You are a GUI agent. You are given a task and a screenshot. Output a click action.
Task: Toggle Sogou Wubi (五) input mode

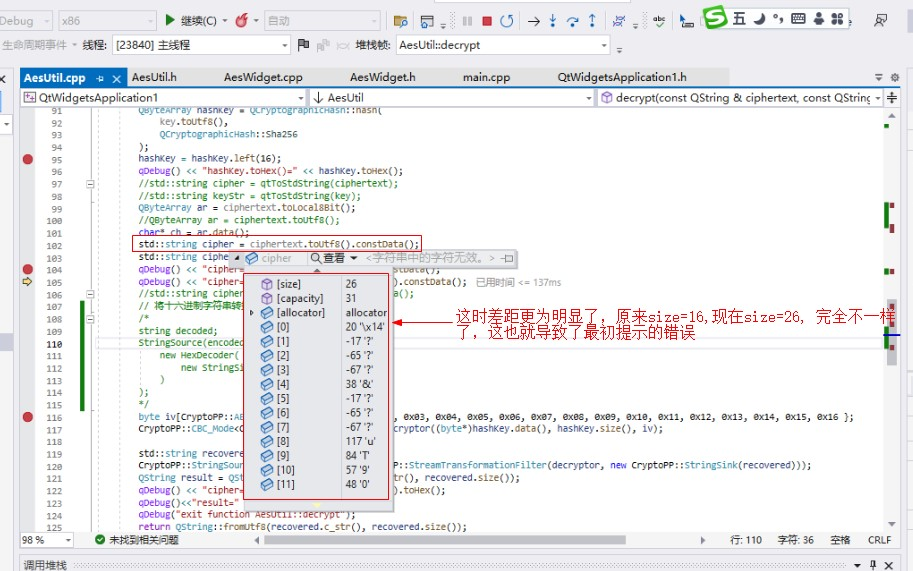point(739,19)
